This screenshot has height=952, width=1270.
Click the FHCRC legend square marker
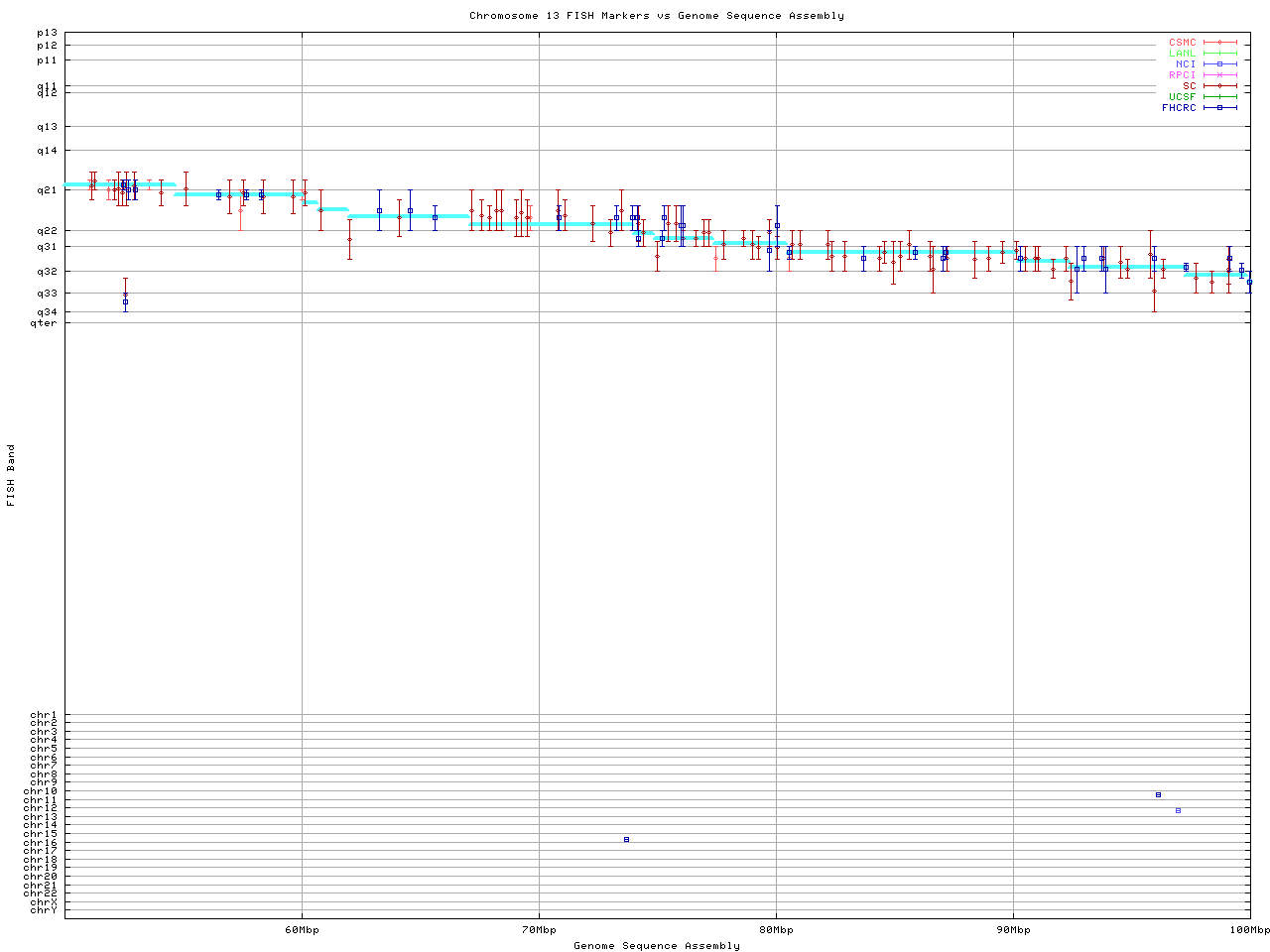1219,108
